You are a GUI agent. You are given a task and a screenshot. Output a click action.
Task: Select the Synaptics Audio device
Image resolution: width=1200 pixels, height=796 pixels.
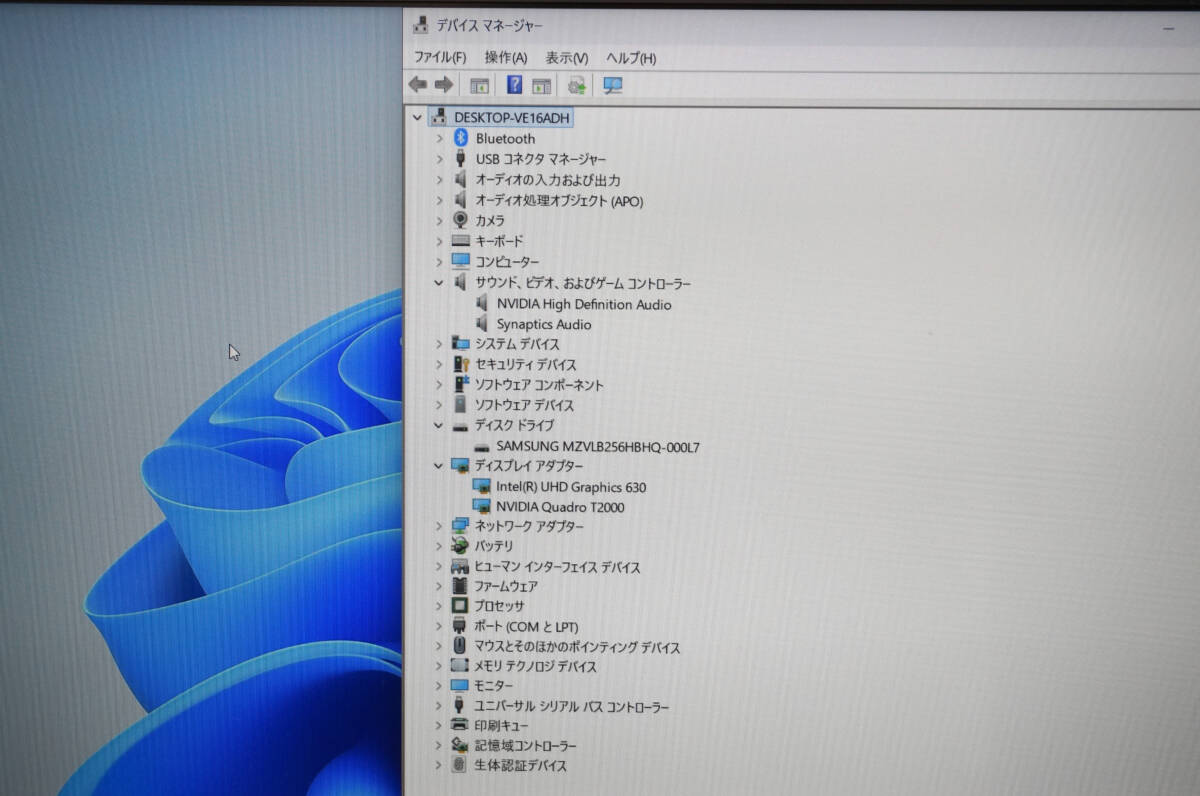(544, 324)
